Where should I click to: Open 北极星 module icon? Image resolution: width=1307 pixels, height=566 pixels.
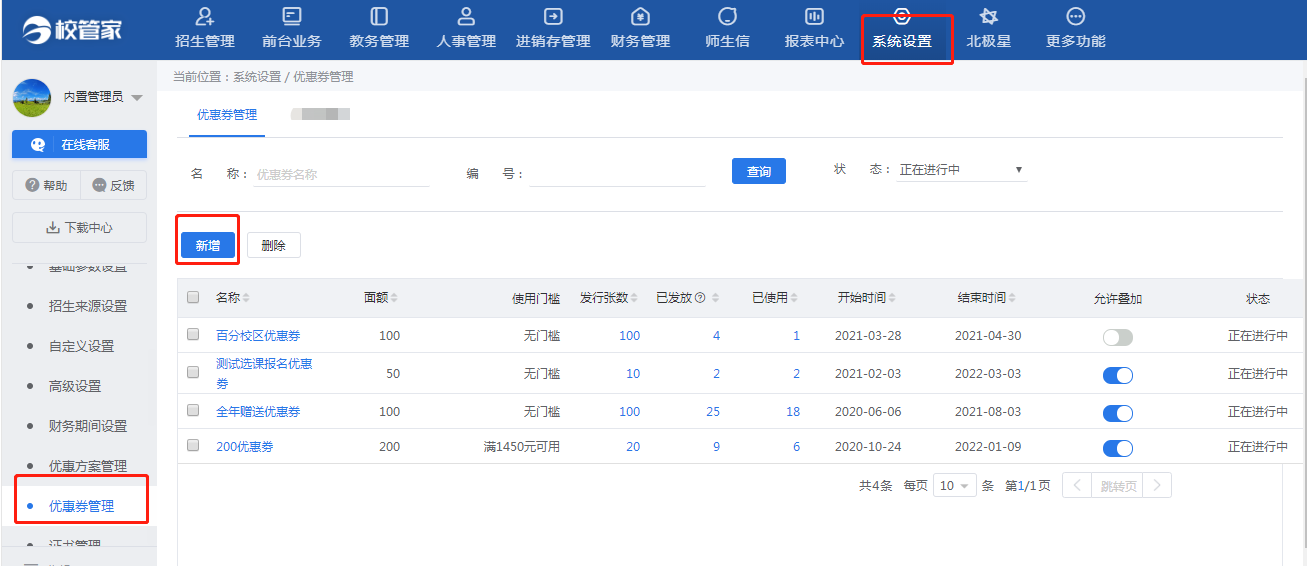[x=988, y=17]
